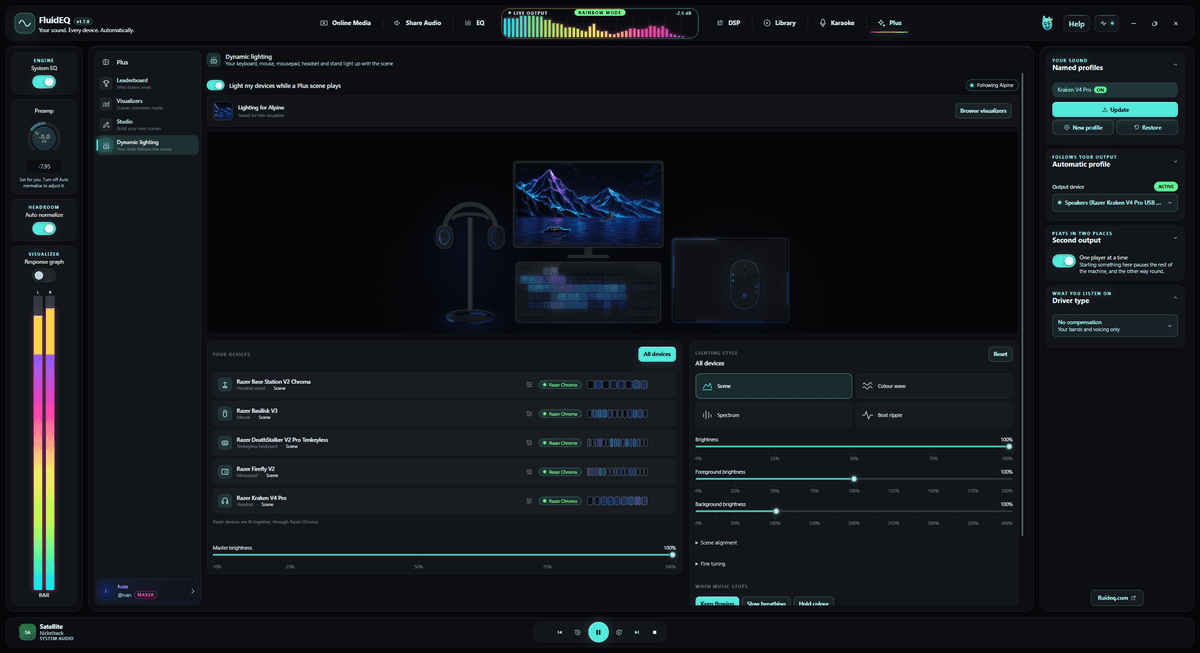Viewport: 1200px width, 653px height.
Task: Toggle the Response graph visualizer switch
Action: 44,275
